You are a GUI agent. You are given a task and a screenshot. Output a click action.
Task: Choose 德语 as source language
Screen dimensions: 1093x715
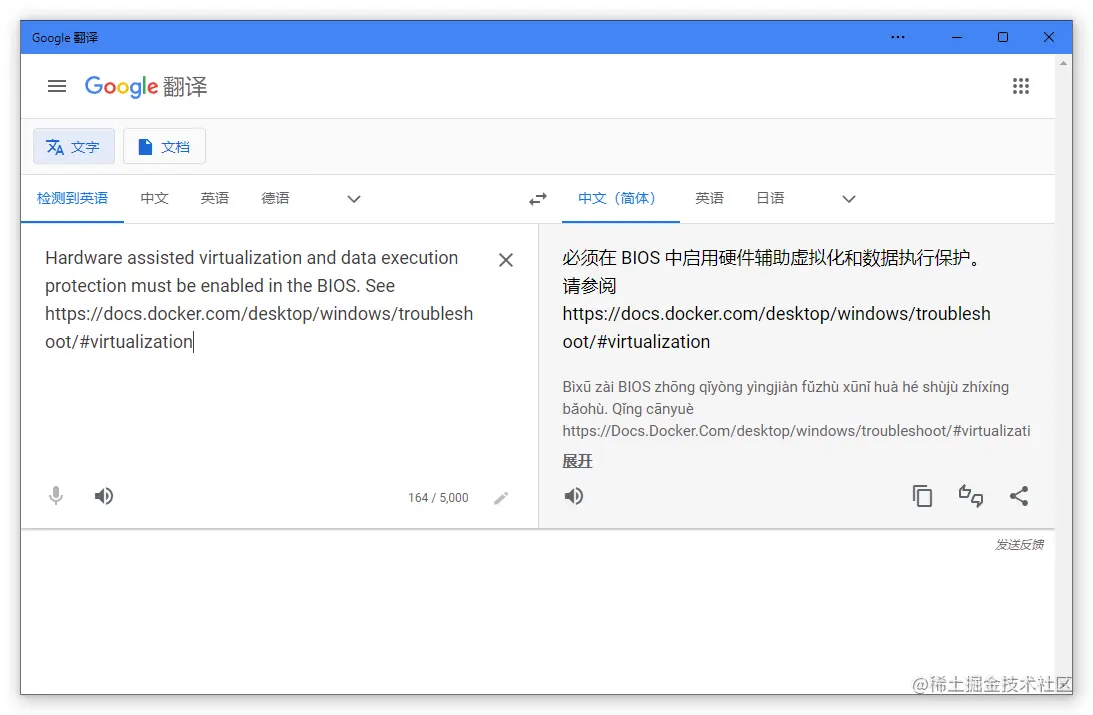click(x=275, y=199)
